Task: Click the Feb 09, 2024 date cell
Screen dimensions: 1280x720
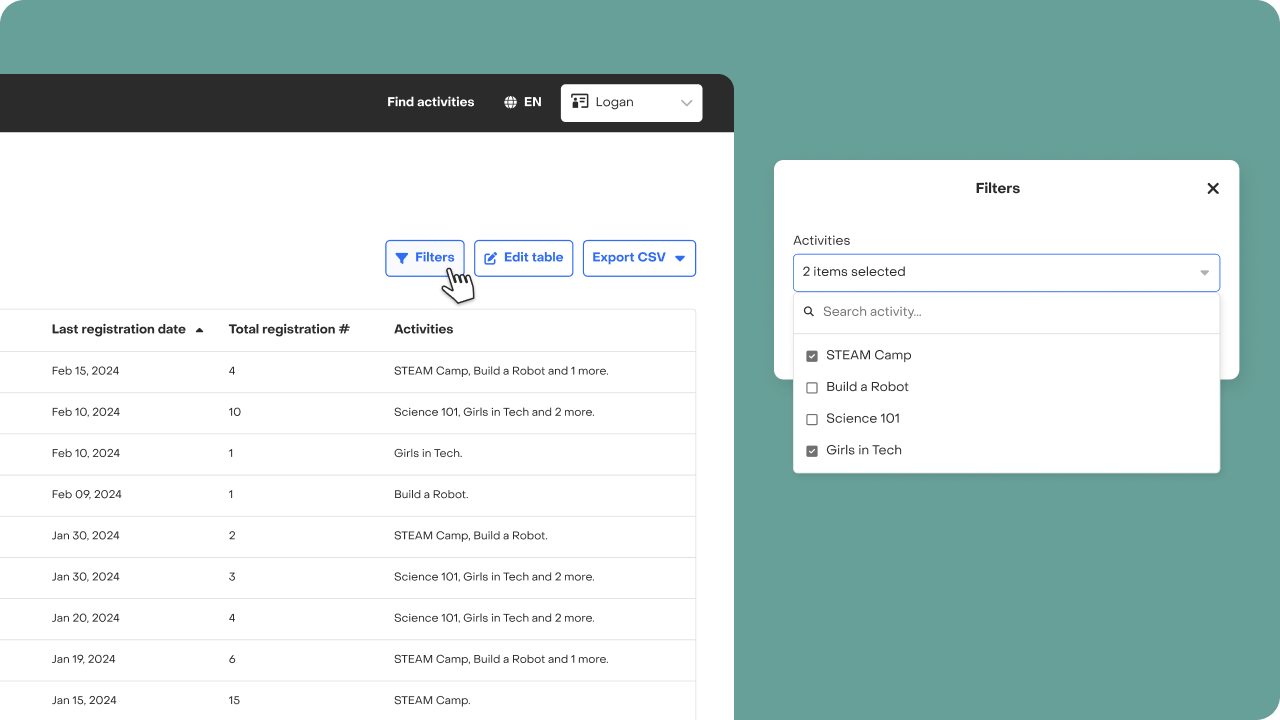Action: tap(87, 495)
